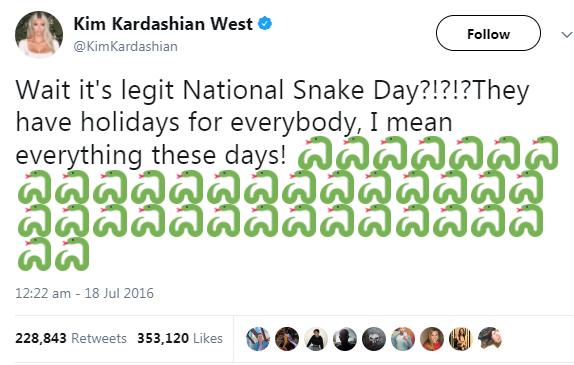Click the mirror selfie liker avatar
This screenshot has height=365, width=574.
(x=403, y=339)
